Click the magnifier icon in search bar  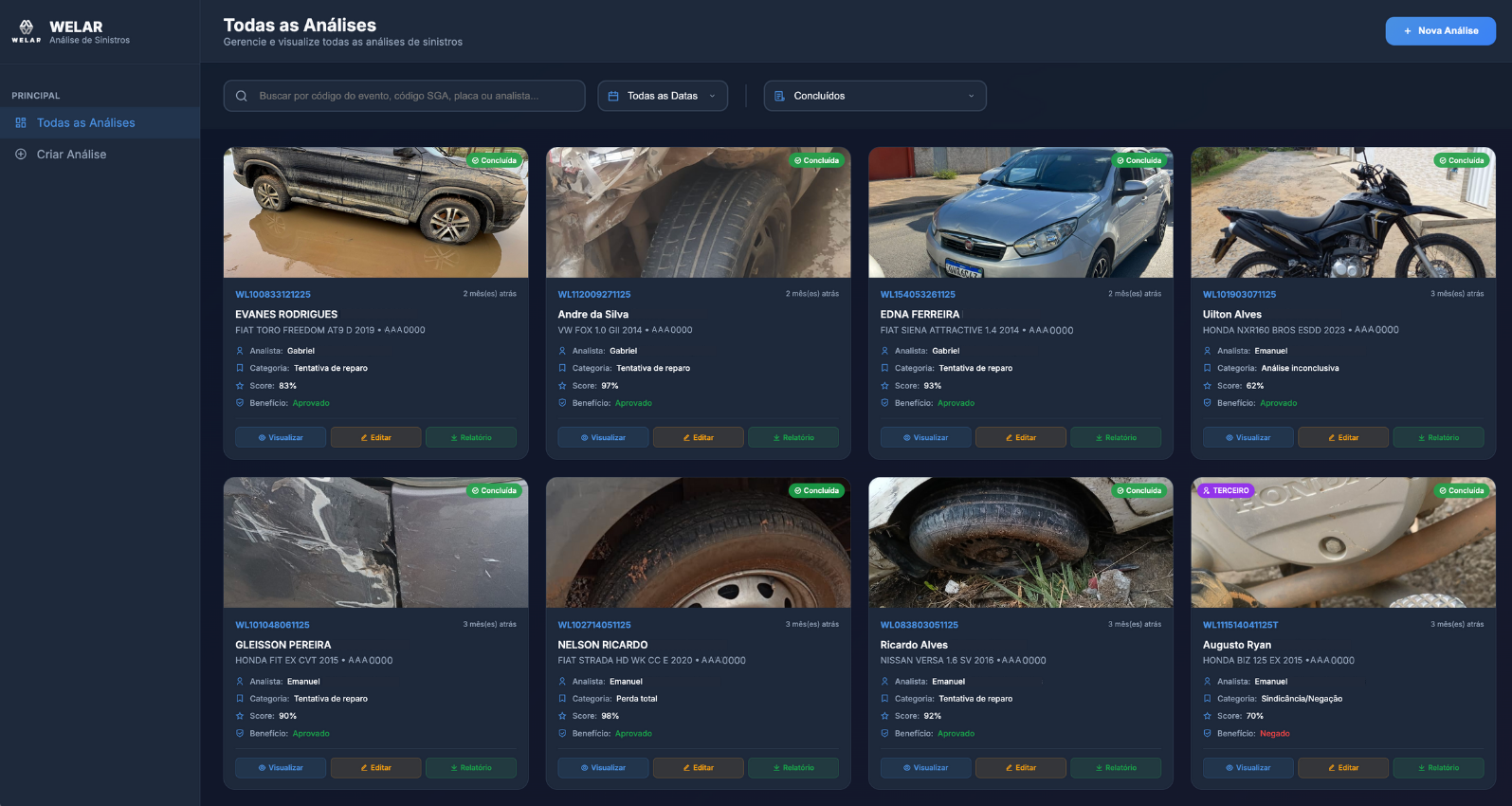pyautogui.click(x=242, y=96)
